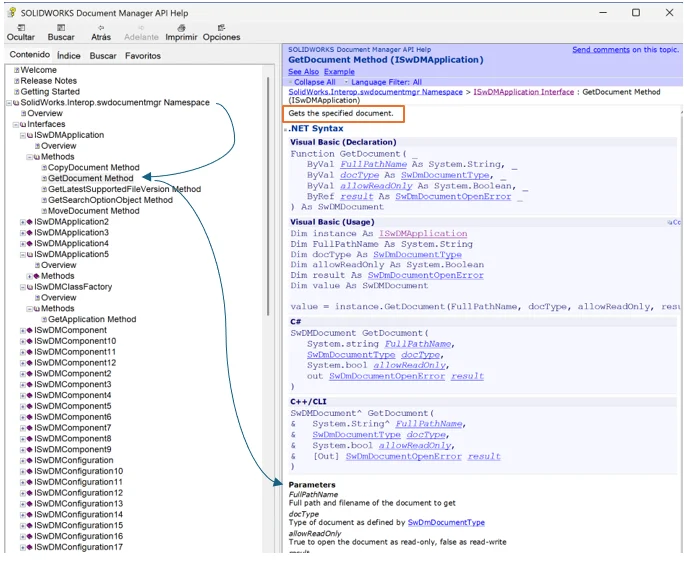Click FullPathName link in Visual Basic declaration

click(373, 164)
